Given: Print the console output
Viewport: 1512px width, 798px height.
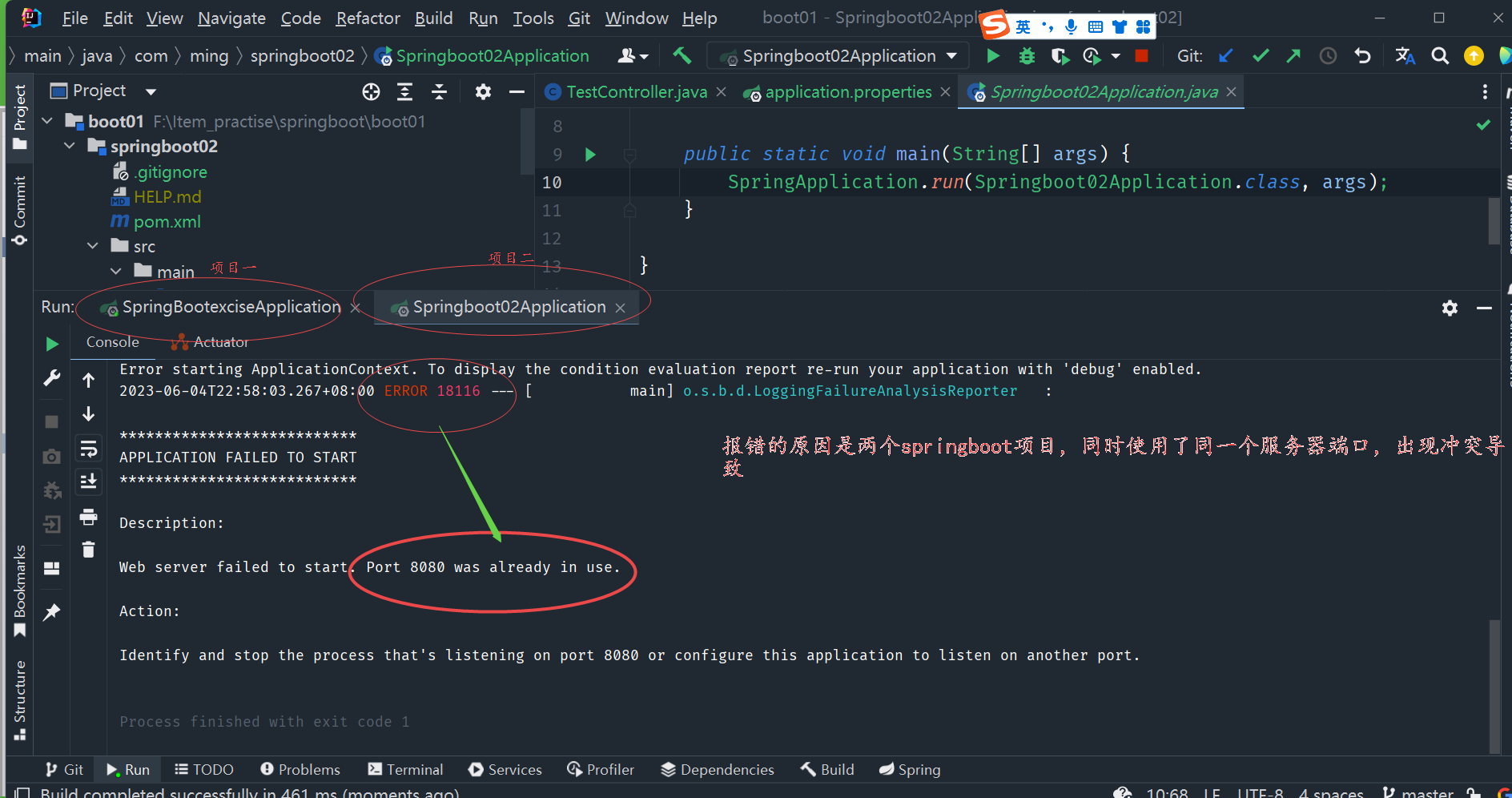Looking at the screenshot, I should 89,517.
